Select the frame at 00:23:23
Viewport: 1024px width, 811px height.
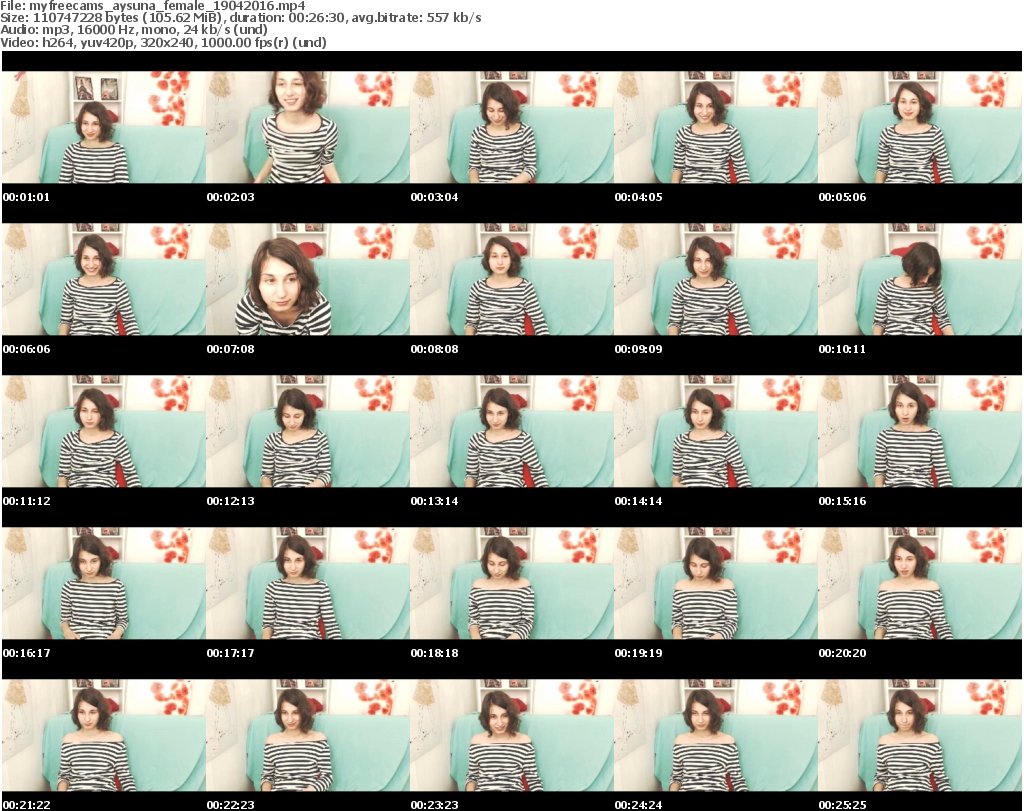point(512,736)
